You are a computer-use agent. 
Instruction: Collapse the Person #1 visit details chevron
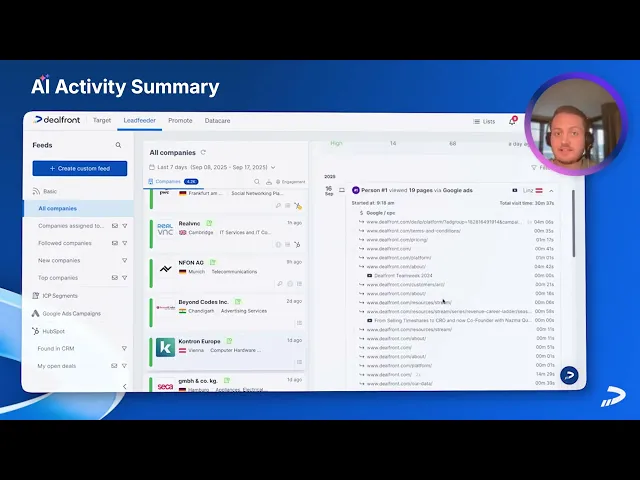click(551, 191)
